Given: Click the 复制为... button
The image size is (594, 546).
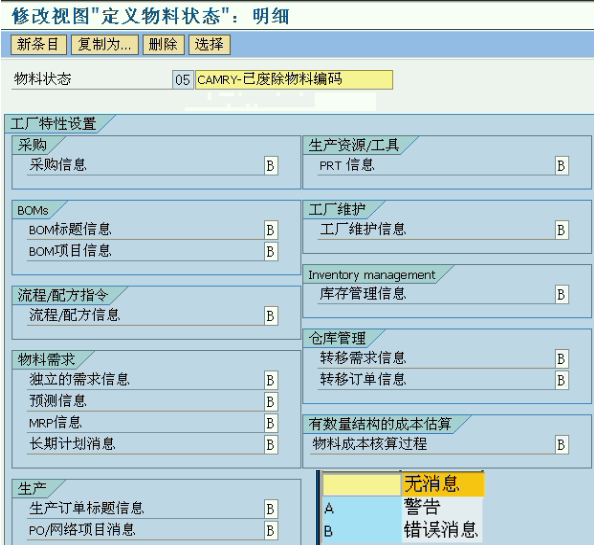Looking at the screenshot, I should pos(105,45).
